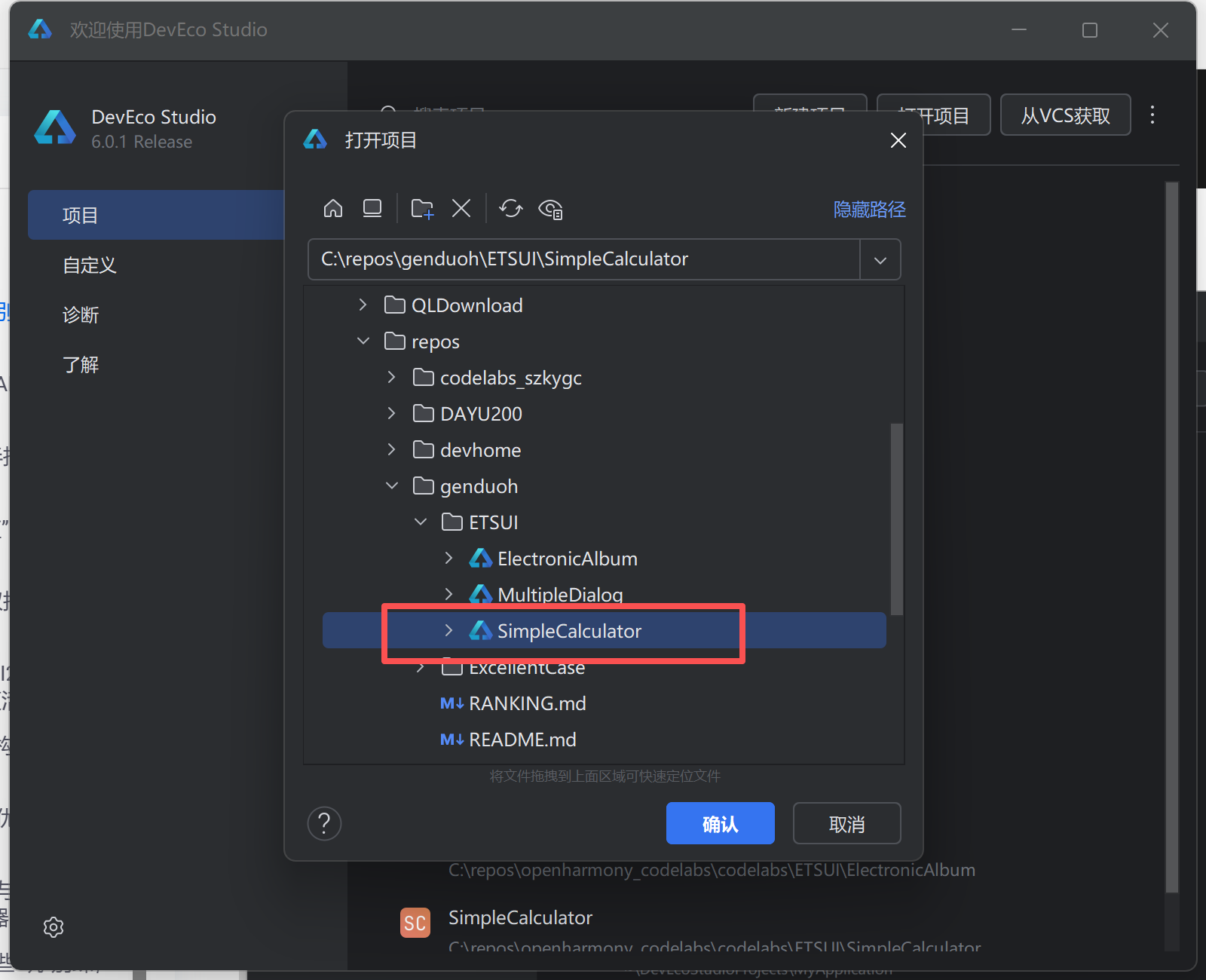1206x980 pixels.
Task: Create new folder icon in dialog toolbar
Action: (x=422, y=209)
